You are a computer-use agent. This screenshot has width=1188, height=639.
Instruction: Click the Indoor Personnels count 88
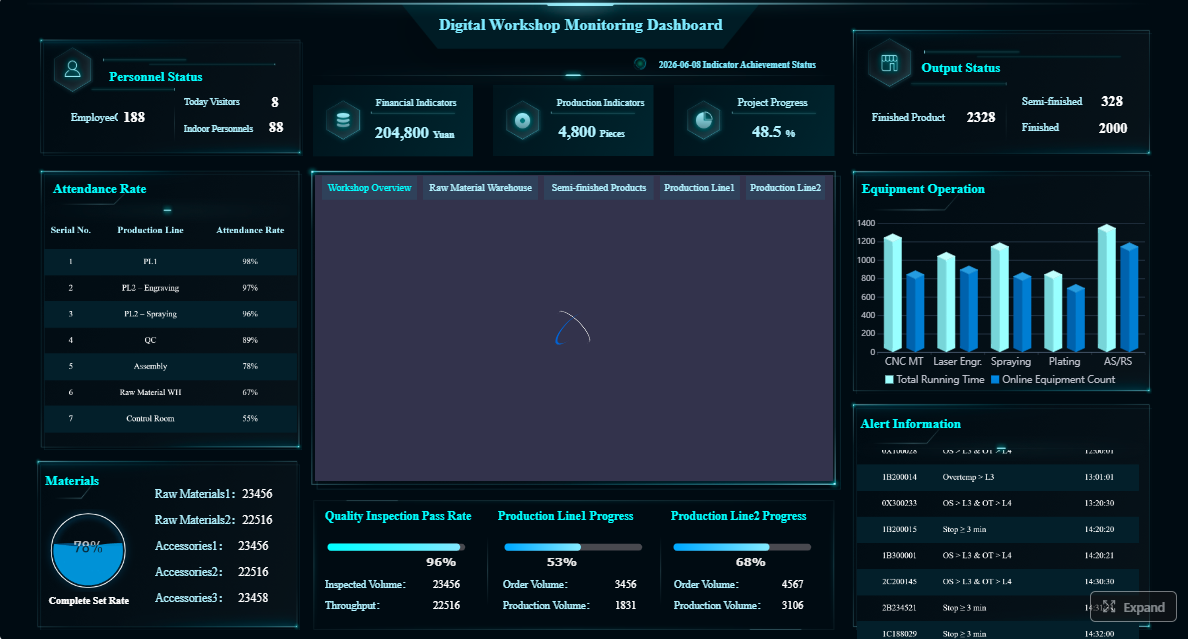coord(276,128)
